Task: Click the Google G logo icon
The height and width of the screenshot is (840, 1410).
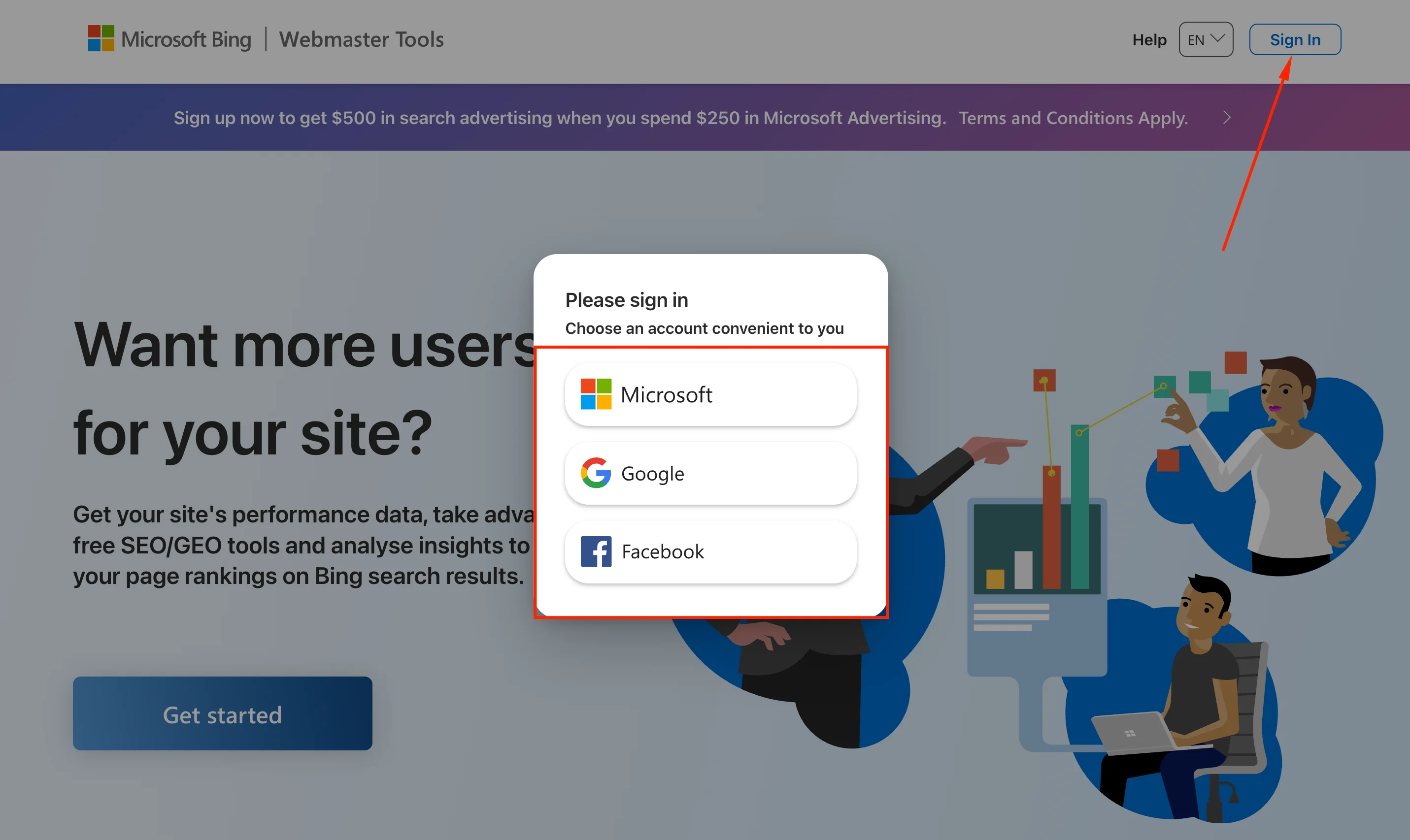Action: [x=596, y=473]
